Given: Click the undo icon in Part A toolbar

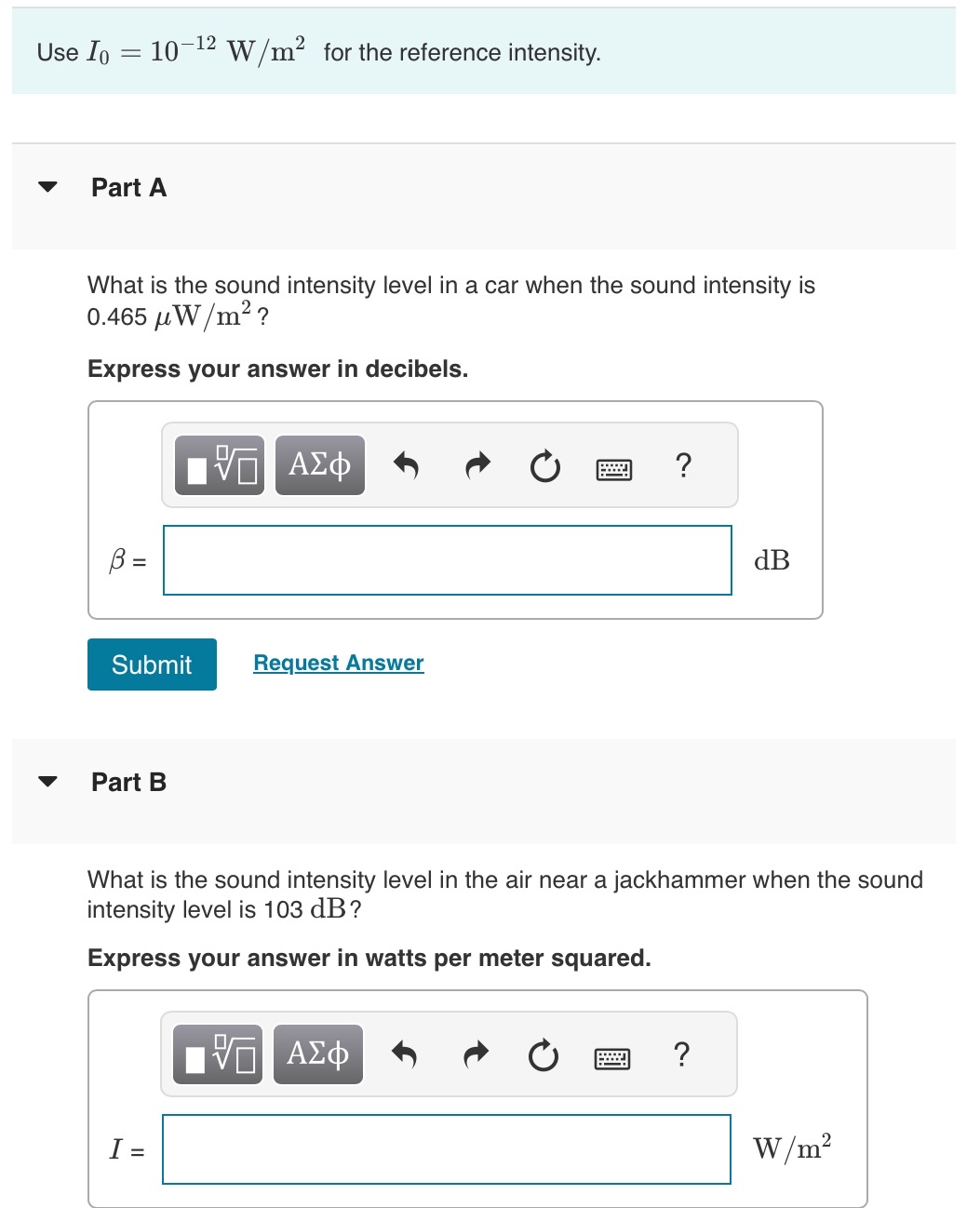Looking at the screenshot, I should pyautogui.click(x=407, y=465).
